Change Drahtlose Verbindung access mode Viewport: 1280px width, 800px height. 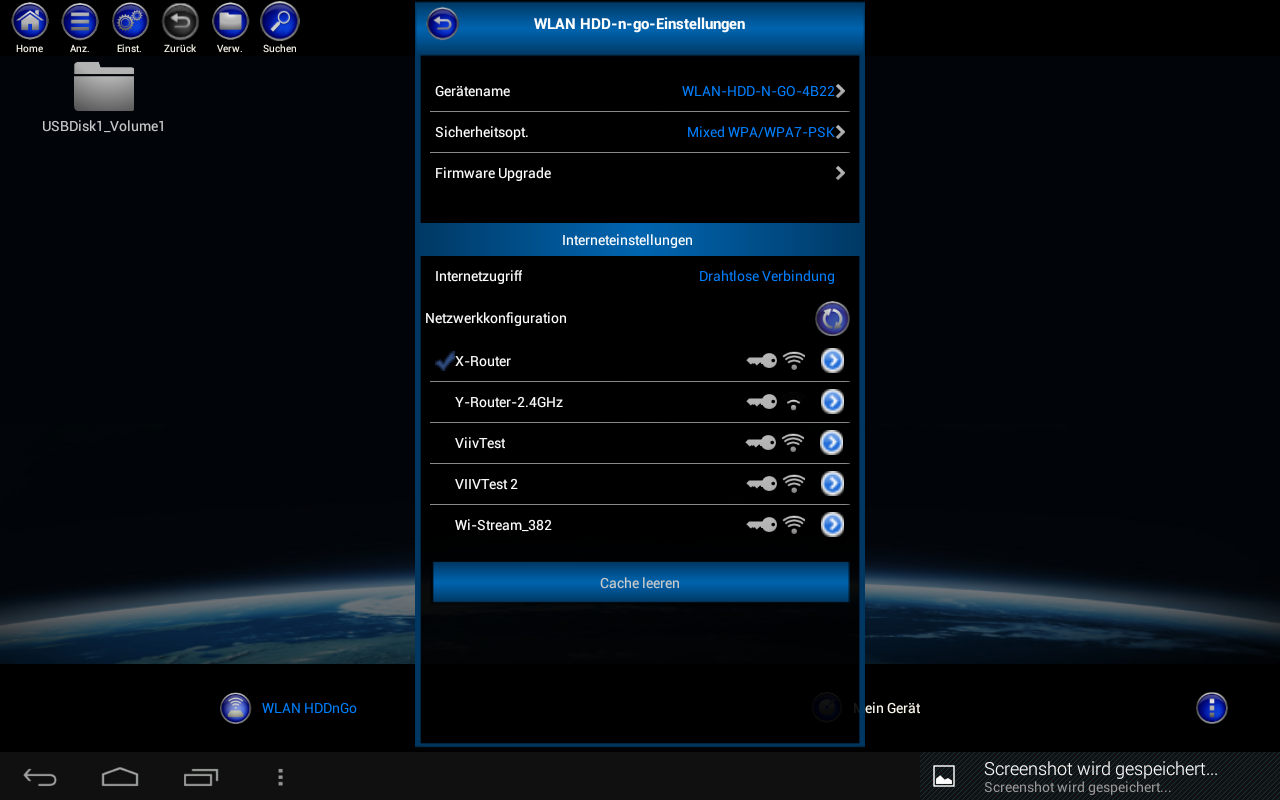[766, 277]
